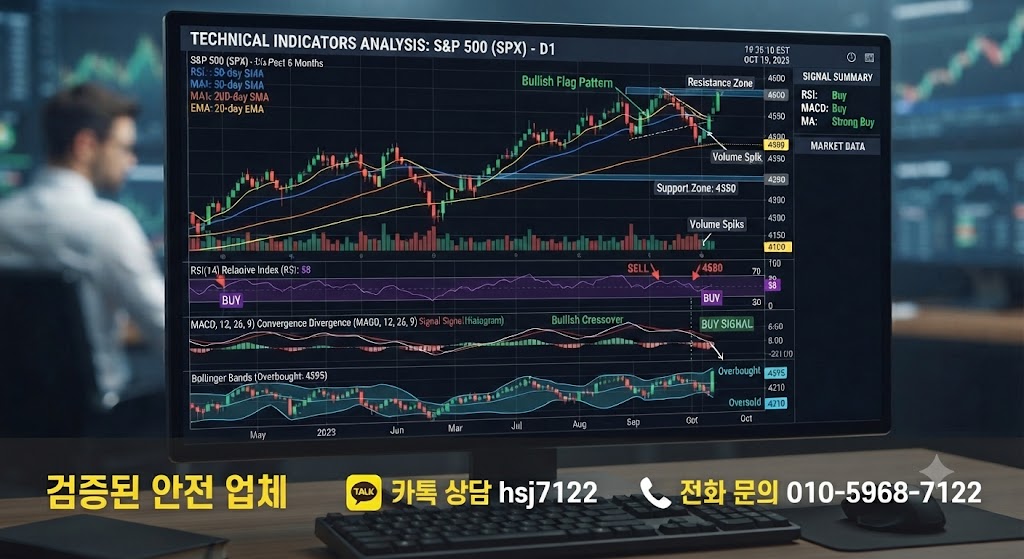Click the S&P 500 (SPX) Past 6 Months label
Image resolution: width=1024 pixels, height=559 pixels.
coord(257,62)
